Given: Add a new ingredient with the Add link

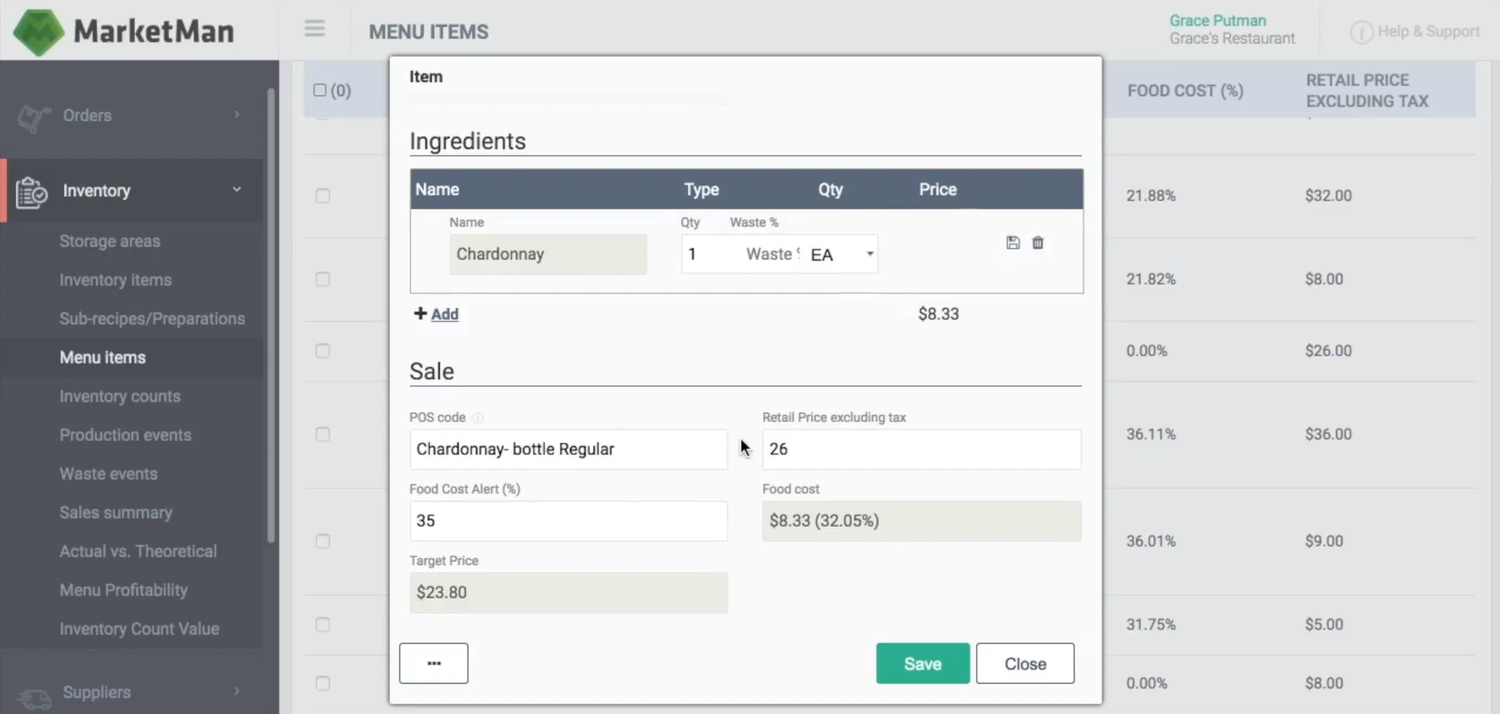Looking at the screenshot, I should pyautogui.click(x=436, y=313).
